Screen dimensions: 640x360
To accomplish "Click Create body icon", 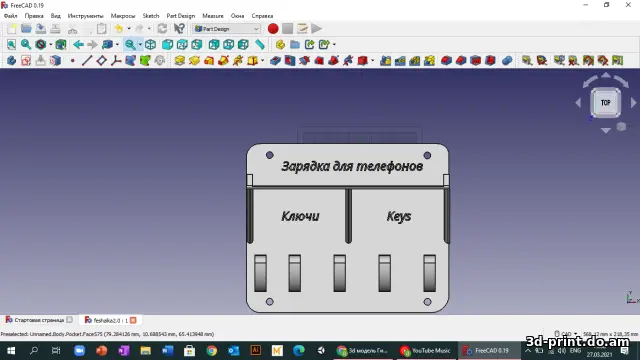I will click(11, 61).
